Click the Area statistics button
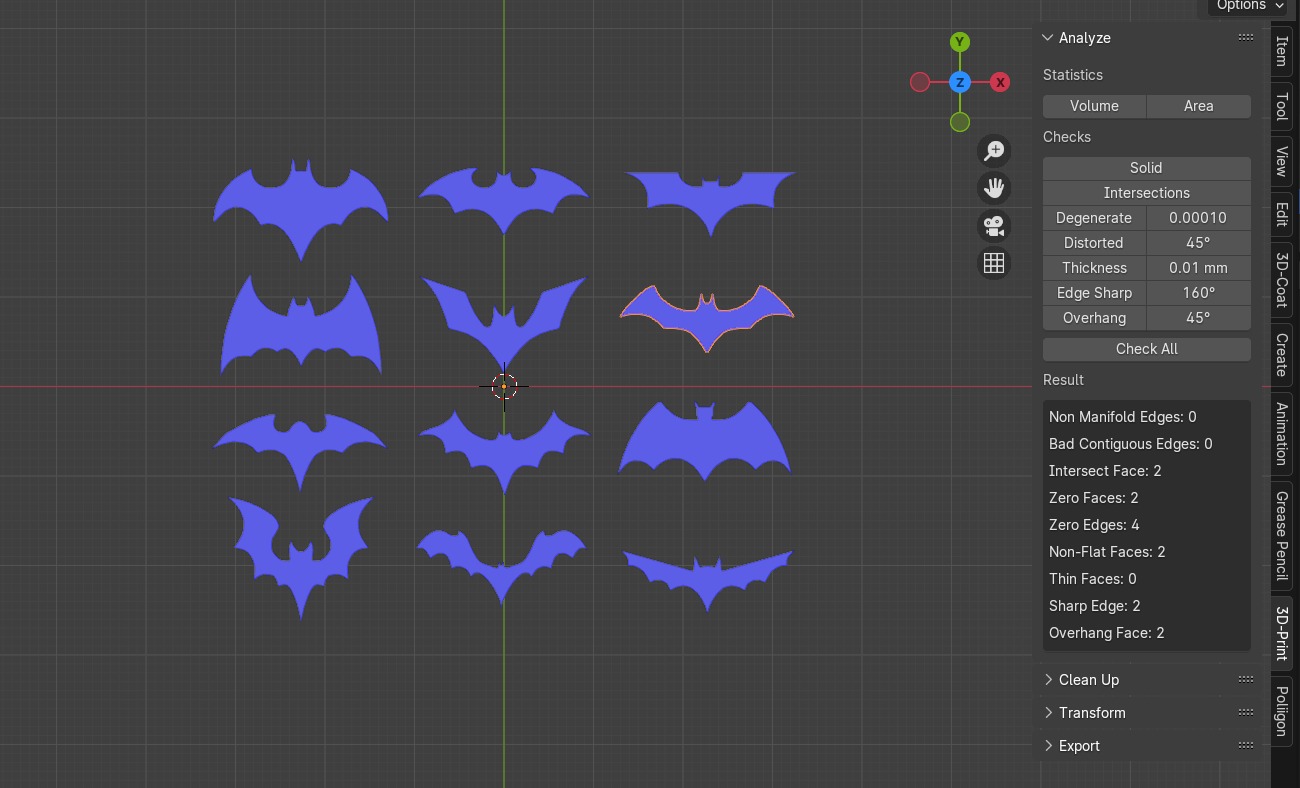 coord(1199,106)
